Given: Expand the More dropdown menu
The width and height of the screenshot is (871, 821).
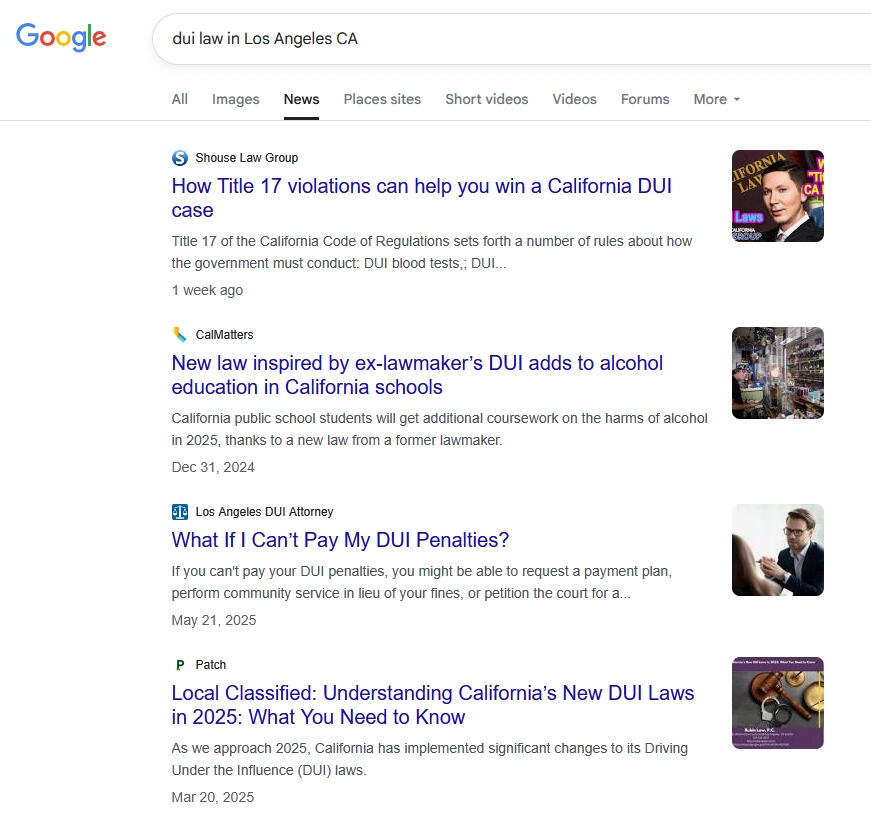Looking at the screenshot, I should pyautogui.click(x=717, y=99).
